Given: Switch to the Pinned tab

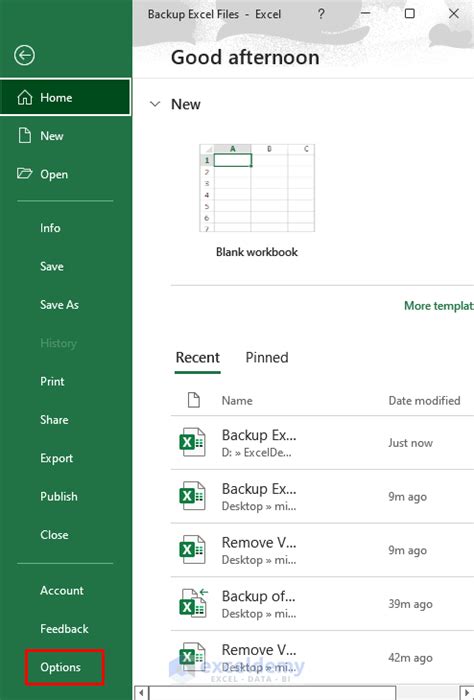Looking at the screenshot, I should point(267,358).
